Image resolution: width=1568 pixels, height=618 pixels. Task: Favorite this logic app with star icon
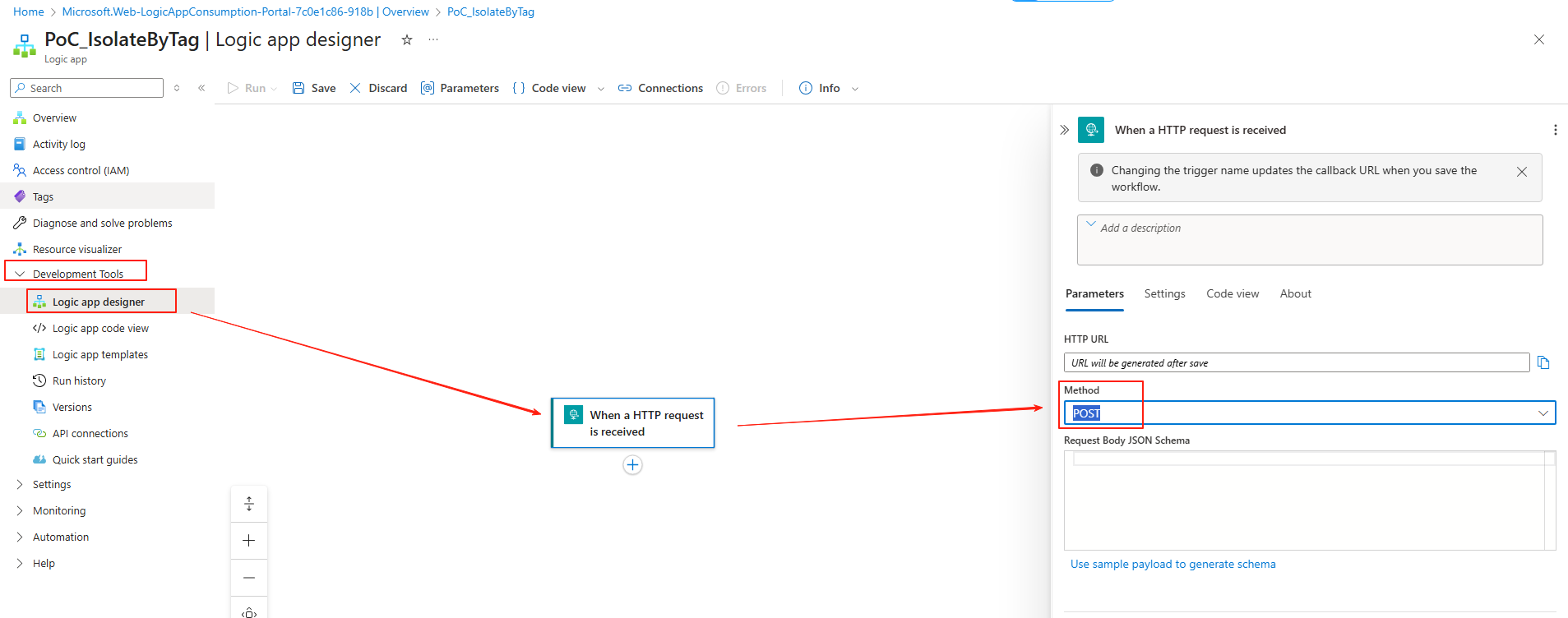406,39
